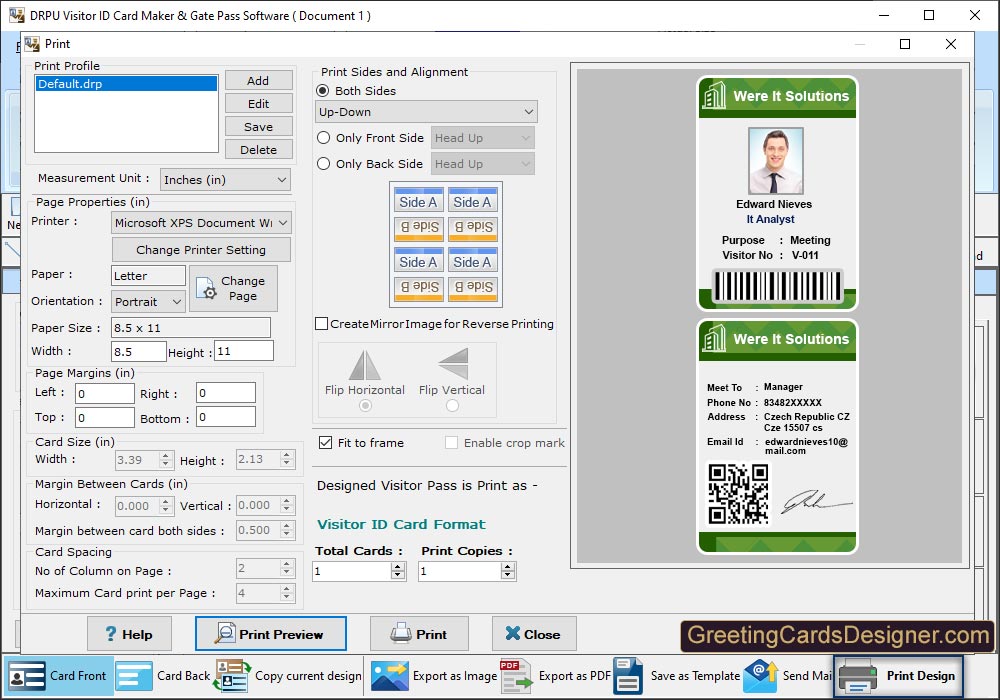Click the Right margin field
Image resolution: width=1000 pixels, height=700 pixels.
click(x=226, y=393)
